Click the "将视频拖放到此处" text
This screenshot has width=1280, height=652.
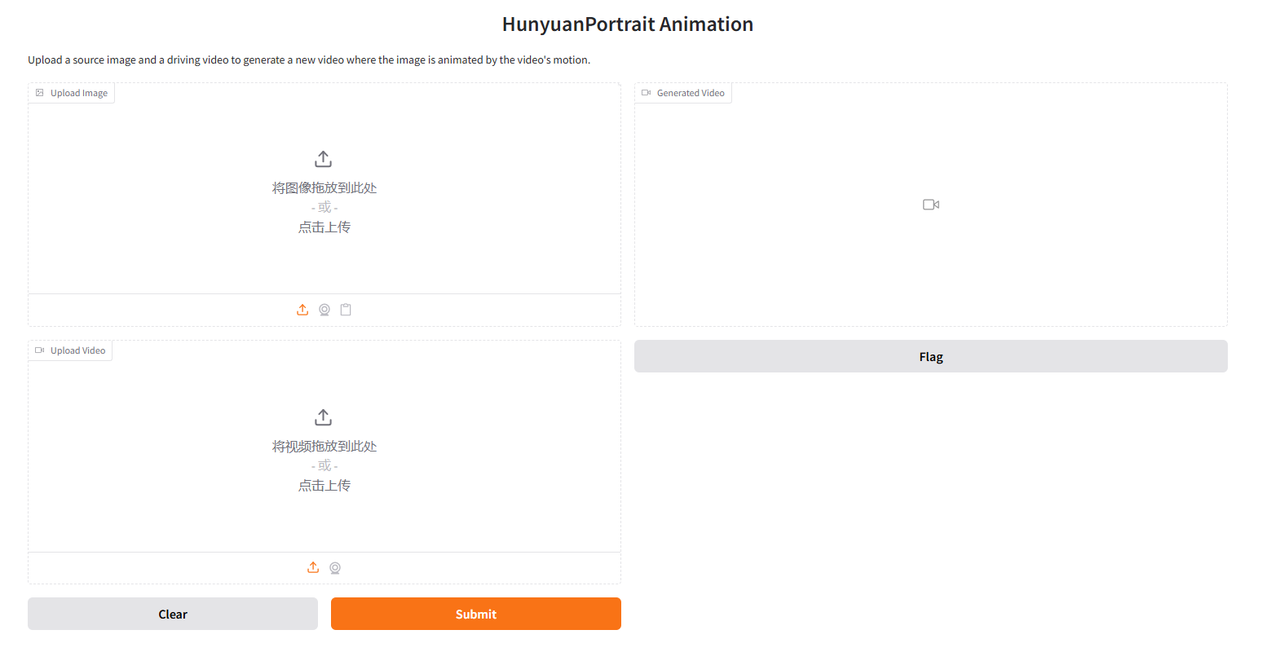click(x=324, y=446)
